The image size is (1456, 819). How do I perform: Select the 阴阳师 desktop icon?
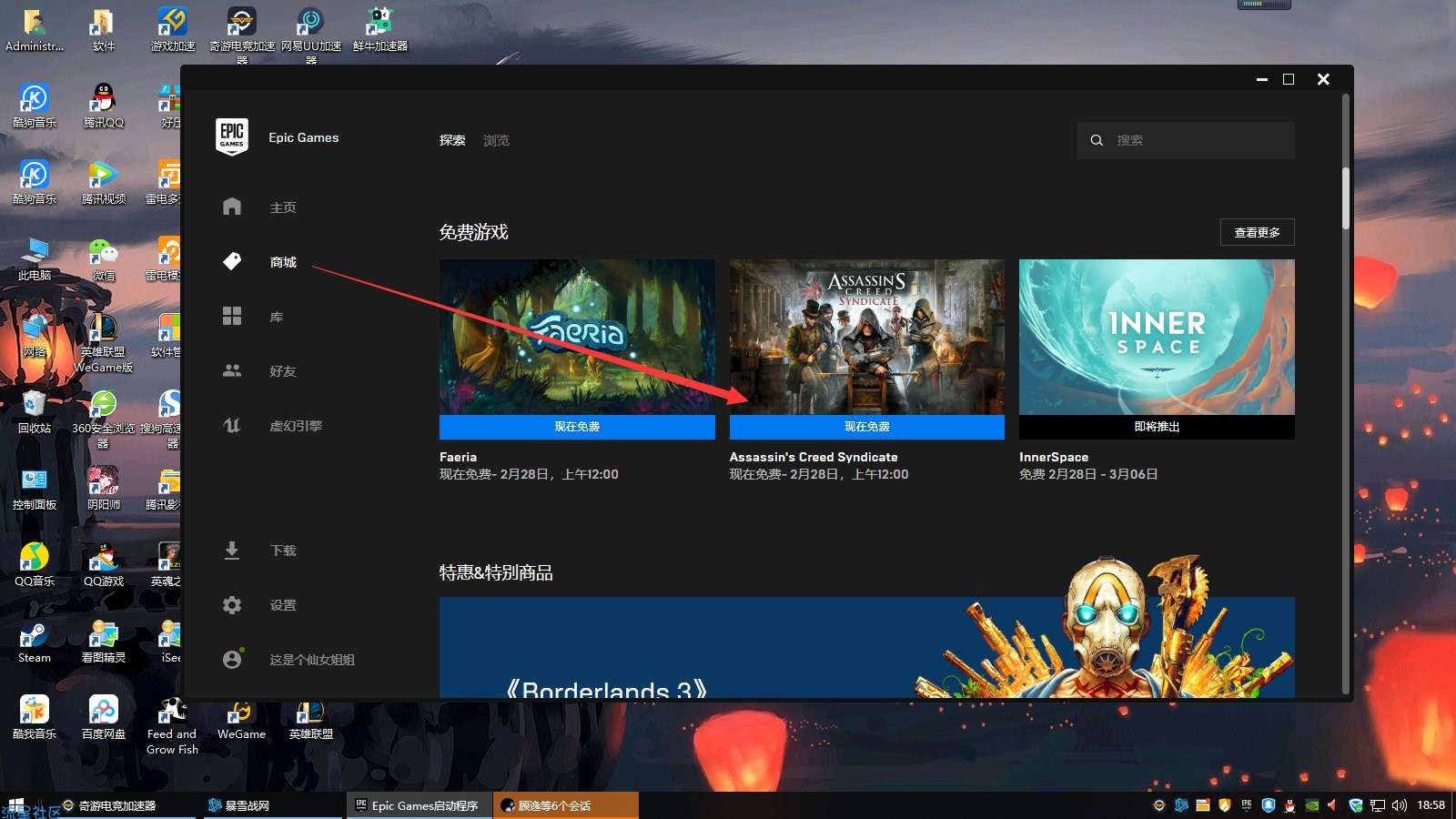tap(103, 488)
